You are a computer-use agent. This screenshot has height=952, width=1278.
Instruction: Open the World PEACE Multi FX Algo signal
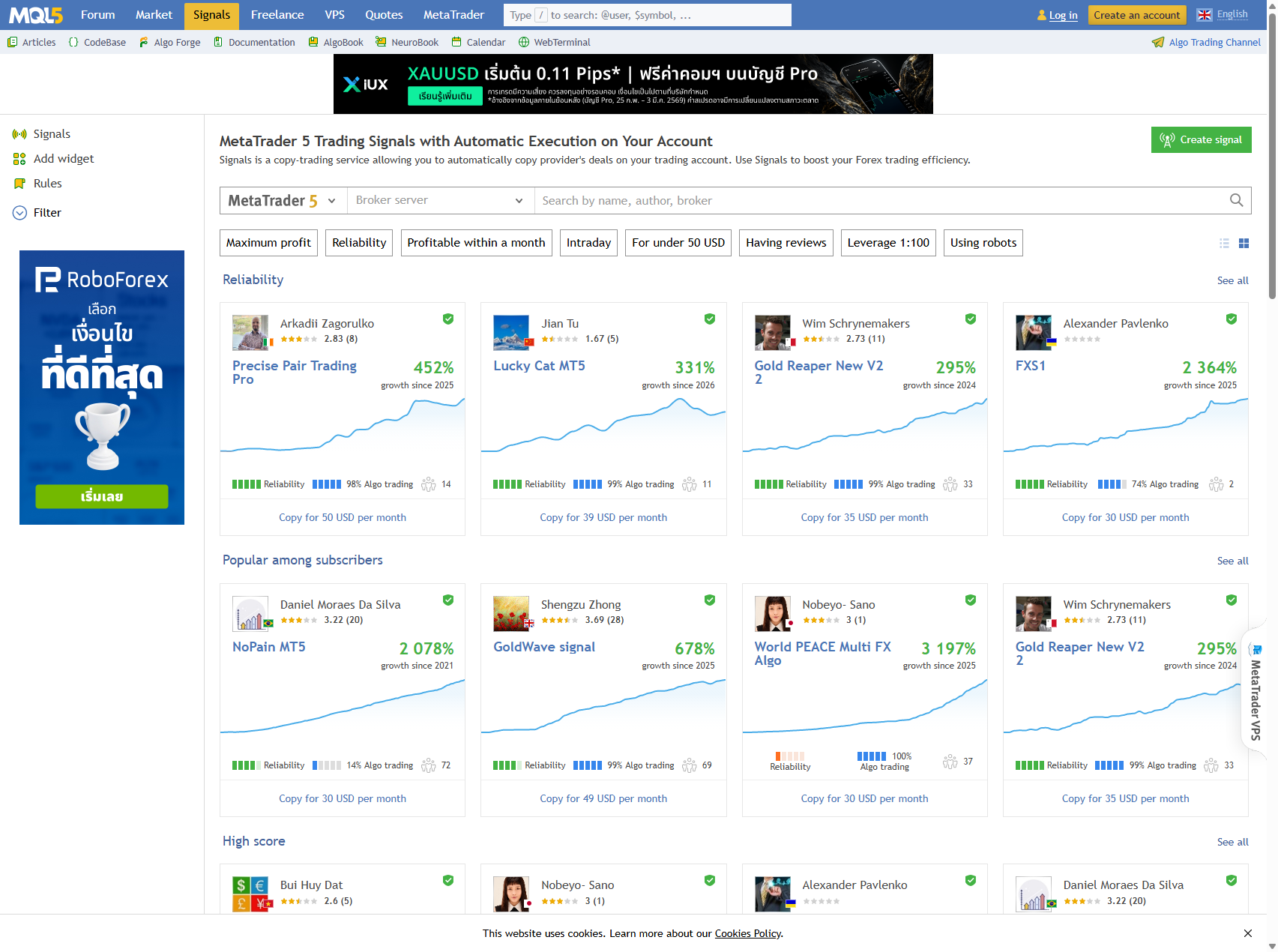823,653
